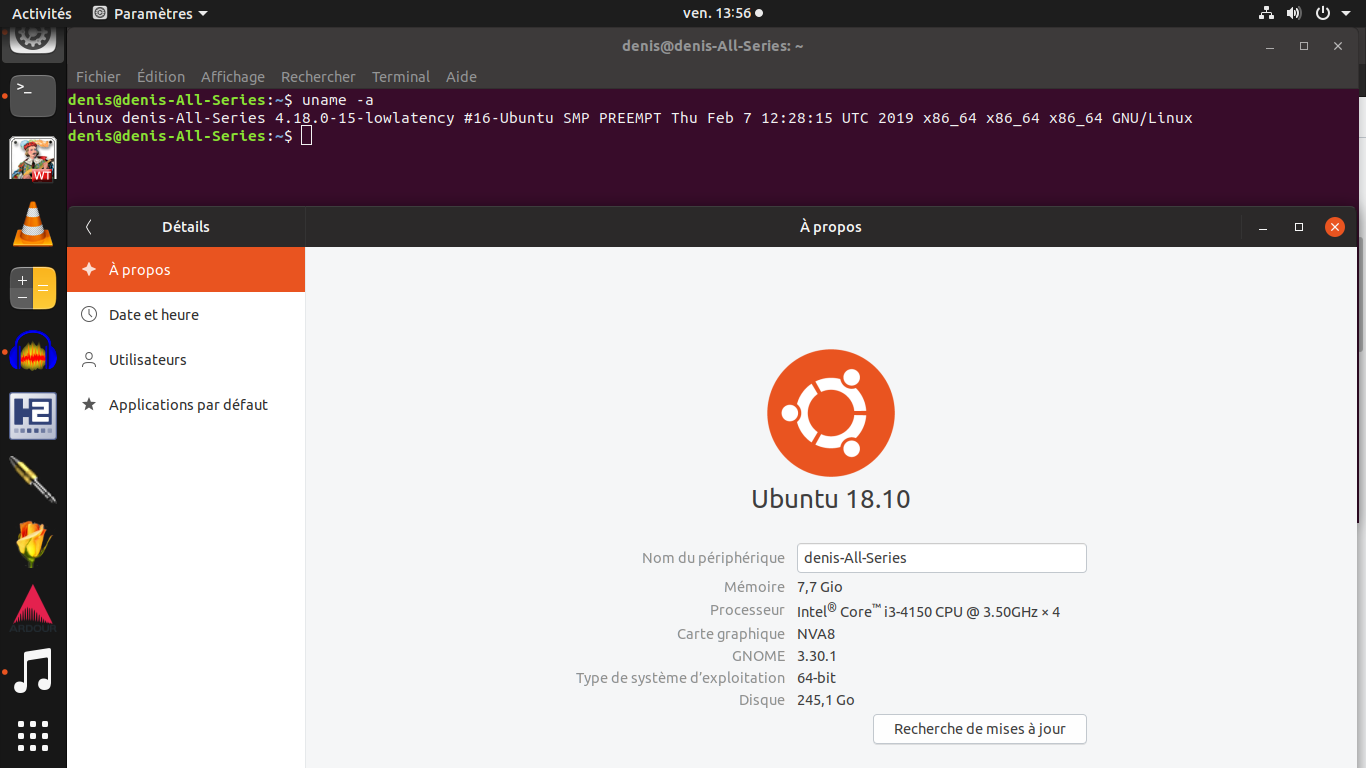Open the Paramètres app menu dropdown
This screenshot has width=1366, height=768.
[x=150, y=14]
